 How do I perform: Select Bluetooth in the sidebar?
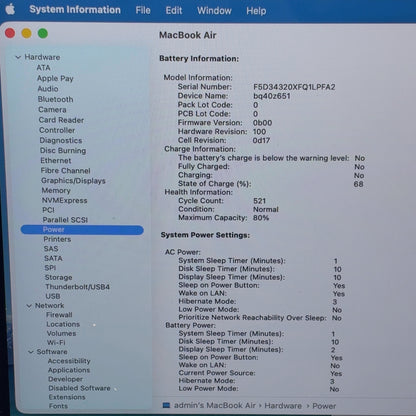[55, 99]
